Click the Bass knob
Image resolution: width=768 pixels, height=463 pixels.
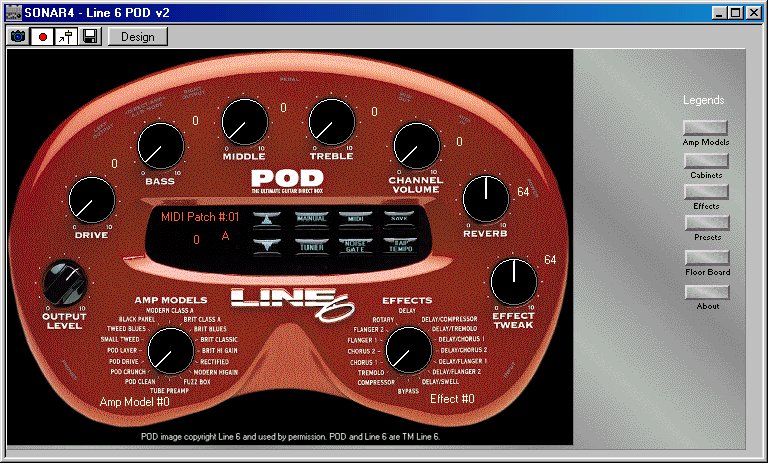point(161,146)
